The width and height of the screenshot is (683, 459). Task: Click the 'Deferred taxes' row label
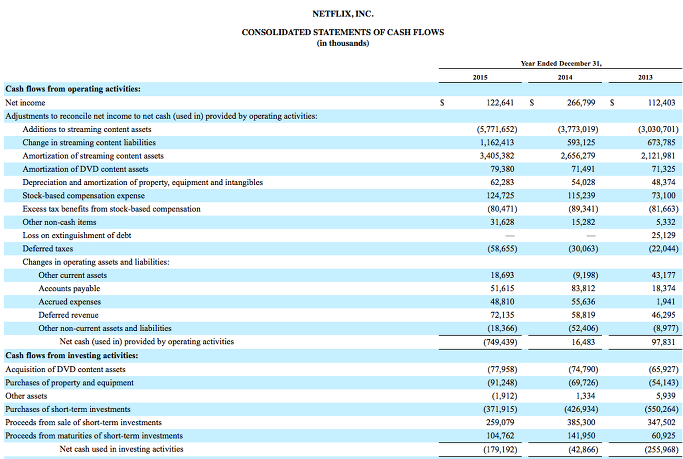pos(48,249)
